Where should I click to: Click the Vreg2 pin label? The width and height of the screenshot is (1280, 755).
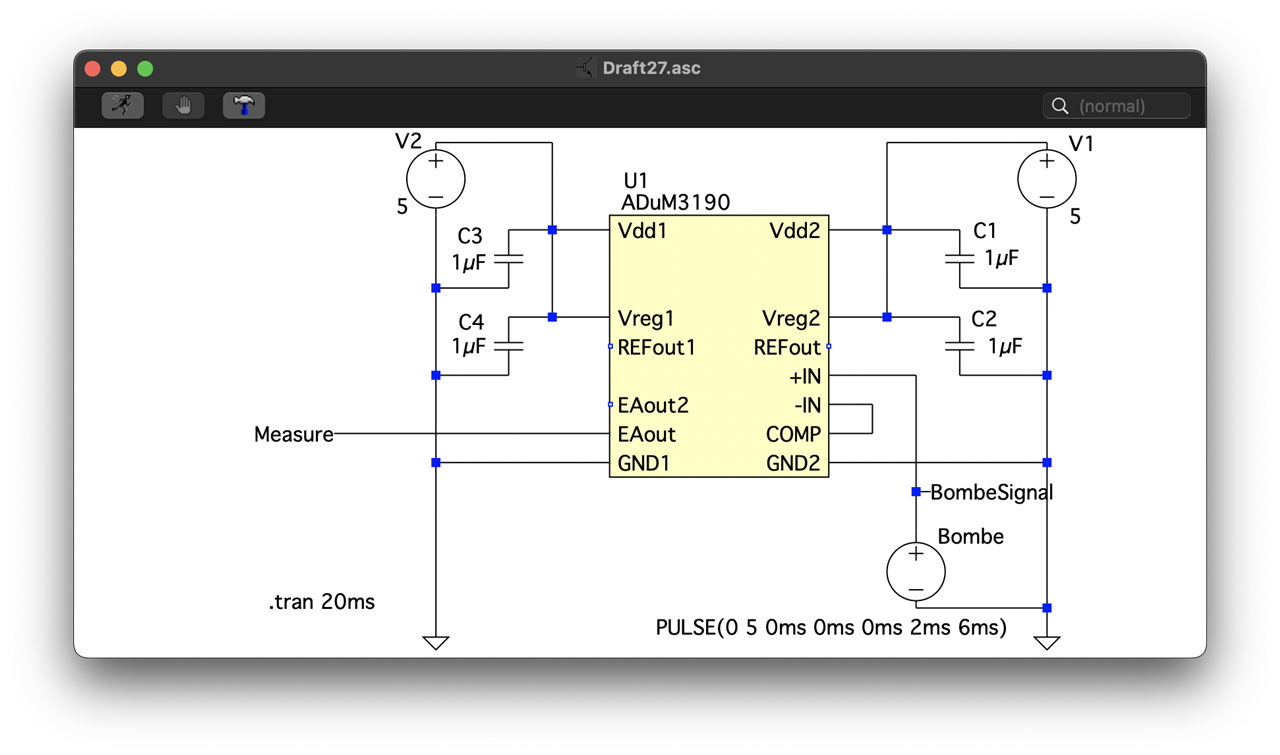pyautogui.click(x=791, y=318)
